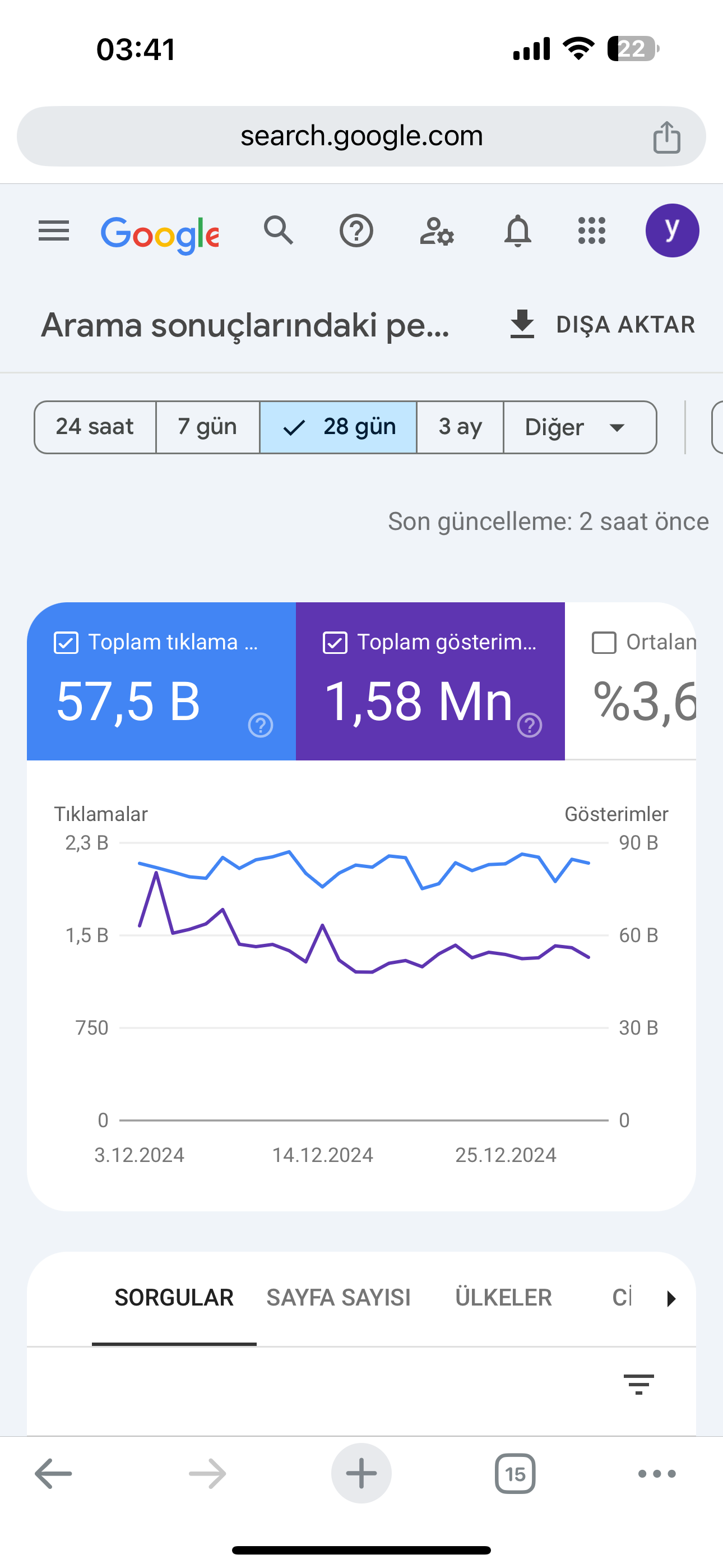Open the Google apps grid
Viewport: 723px width, 1568px height.
pyautogui.click(x=591, y=230)
